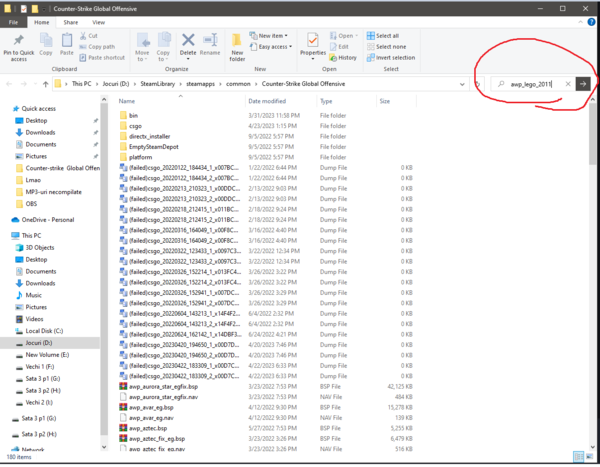
Task: Open Music in navigation pane
Action: point(33,295)
